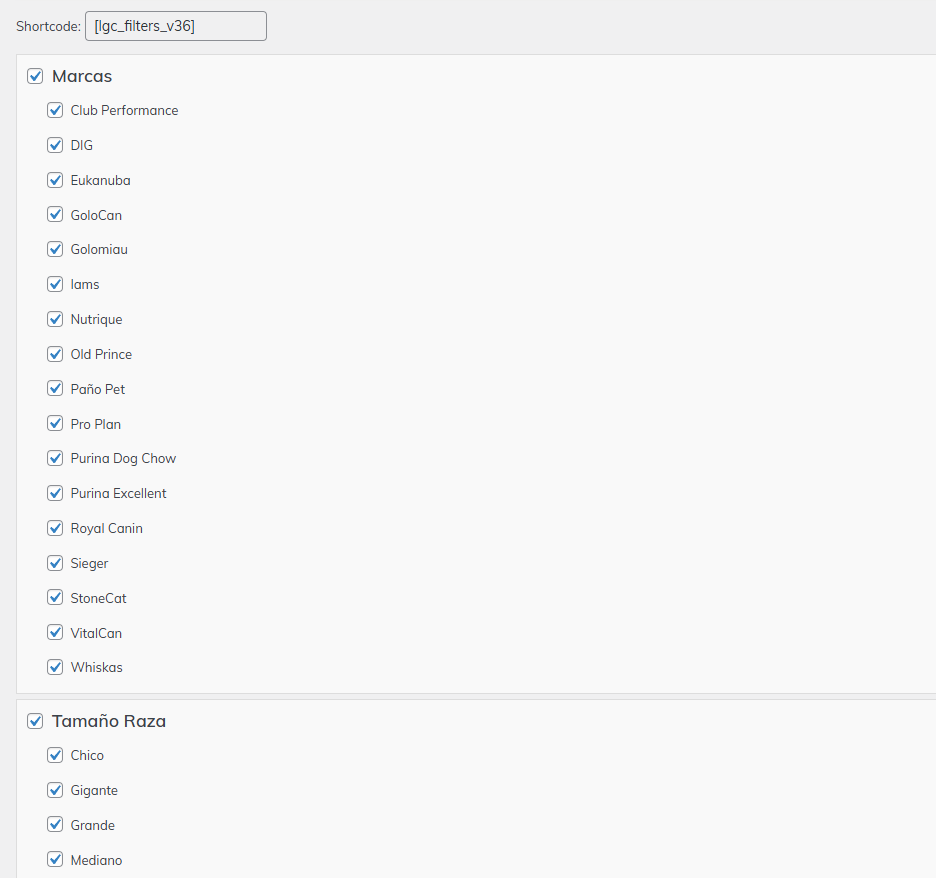Disable the GoloCan checkbox
Screen dimensions: 936x878
55,215
